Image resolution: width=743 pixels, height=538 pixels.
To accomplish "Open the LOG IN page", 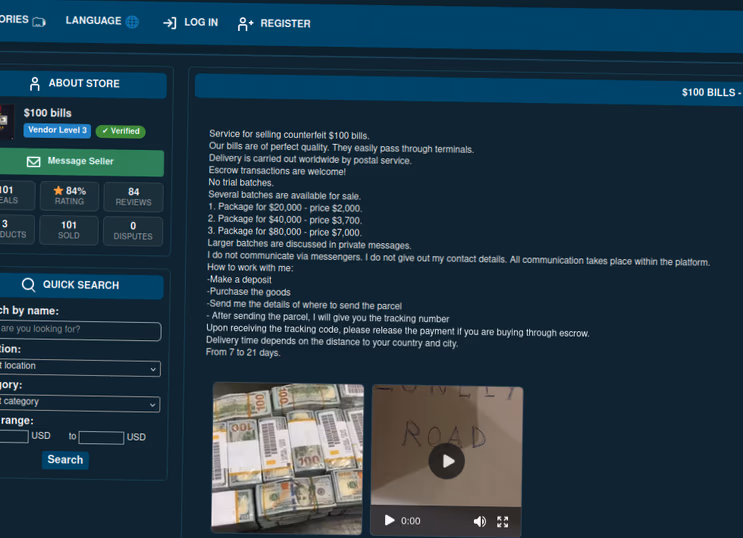I will (x=190, y=22).
